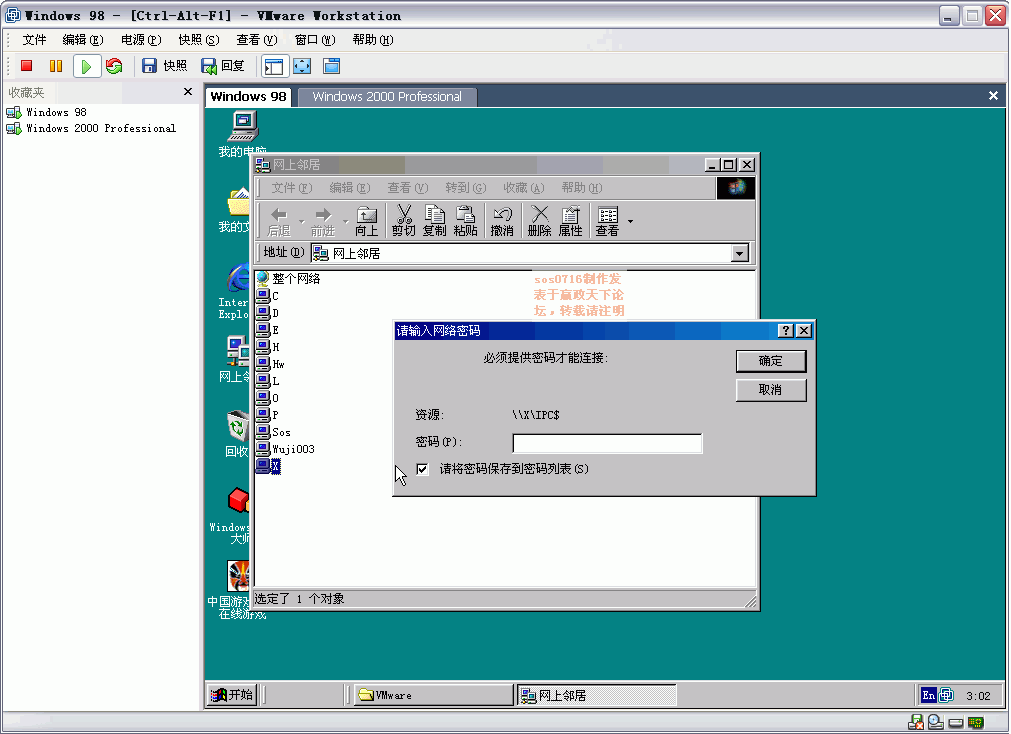This screenshot has height=734, width=1011.
Task: Click the 属性 properties toolbar button
Action: 570,221
